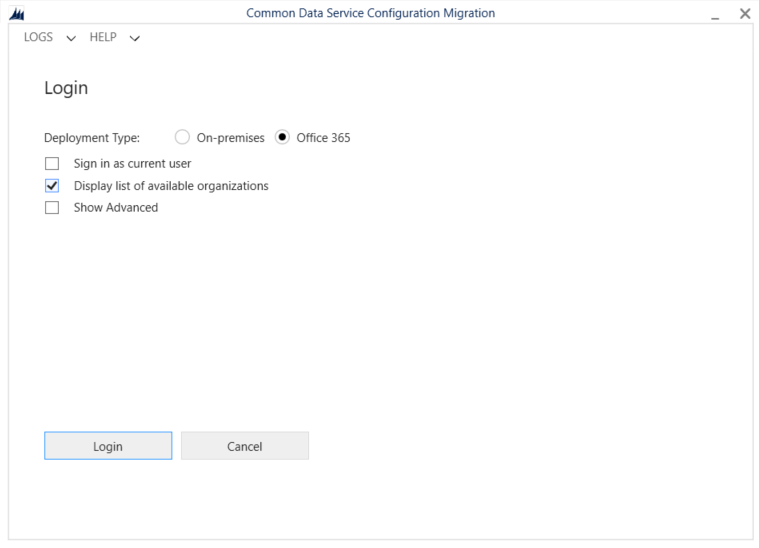759x548 pixels.
Task: Click the Deployment Type label
Action: (x=92, y=138)
